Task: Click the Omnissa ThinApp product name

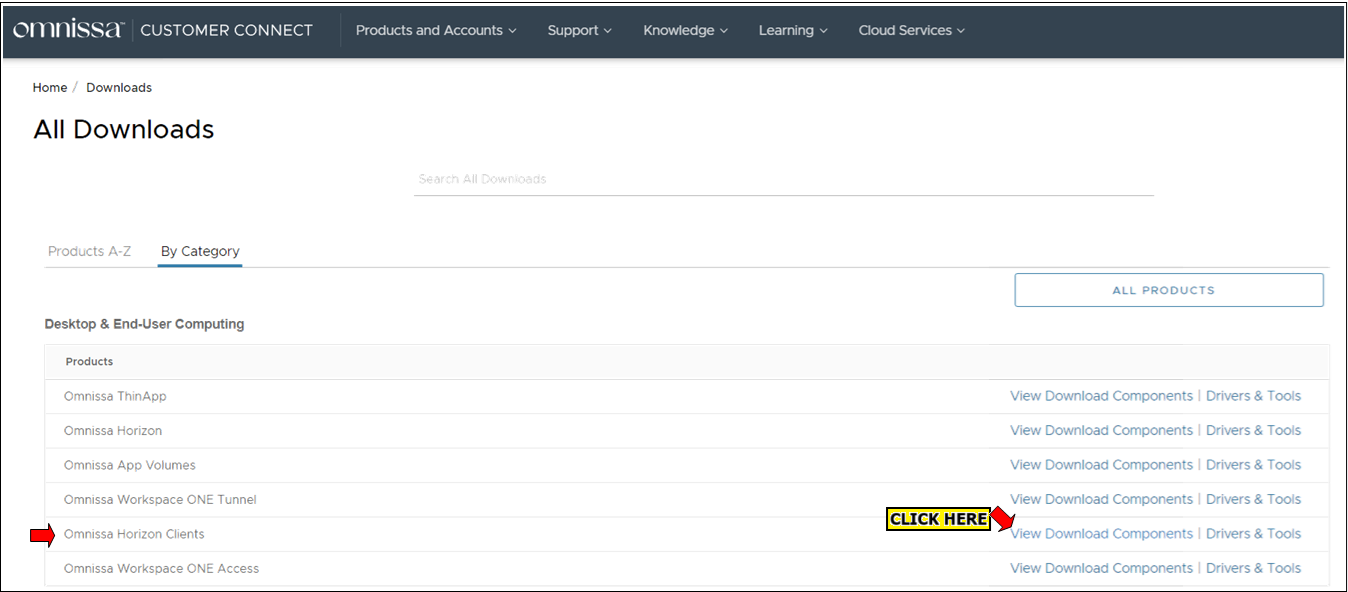Action: tap(115, 396)
